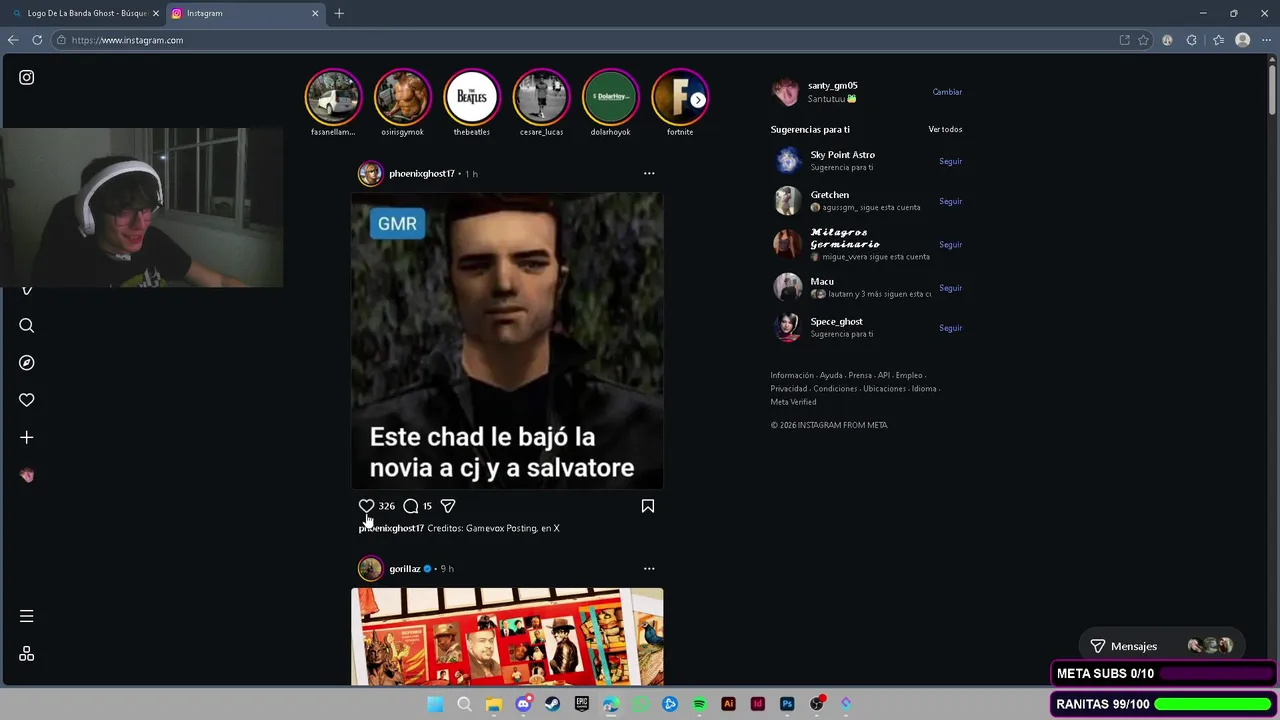The image size is (1280, 720).
Task: Open browser extensions puzzle icon
Action: (x=1191, y=40)
